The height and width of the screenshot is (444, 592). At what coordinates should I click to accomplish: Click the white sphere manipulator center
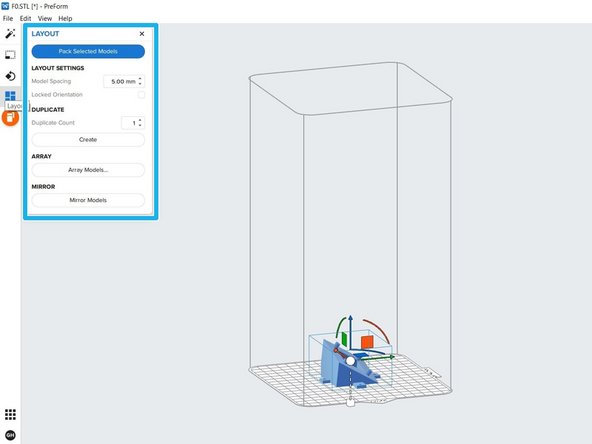tap(350, 361)
